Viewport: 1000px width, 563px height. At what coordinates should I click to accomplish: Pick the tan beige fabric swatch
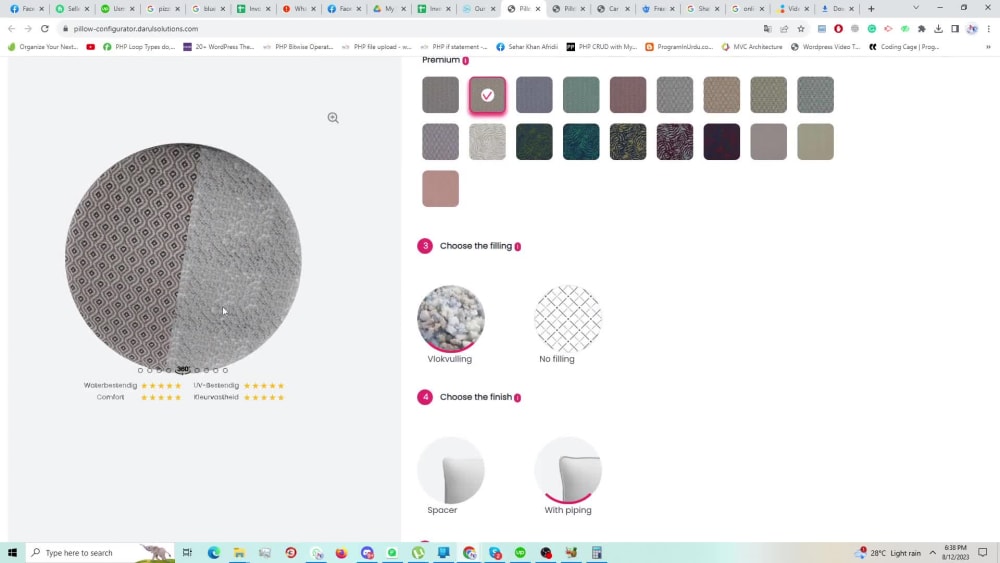722,95
